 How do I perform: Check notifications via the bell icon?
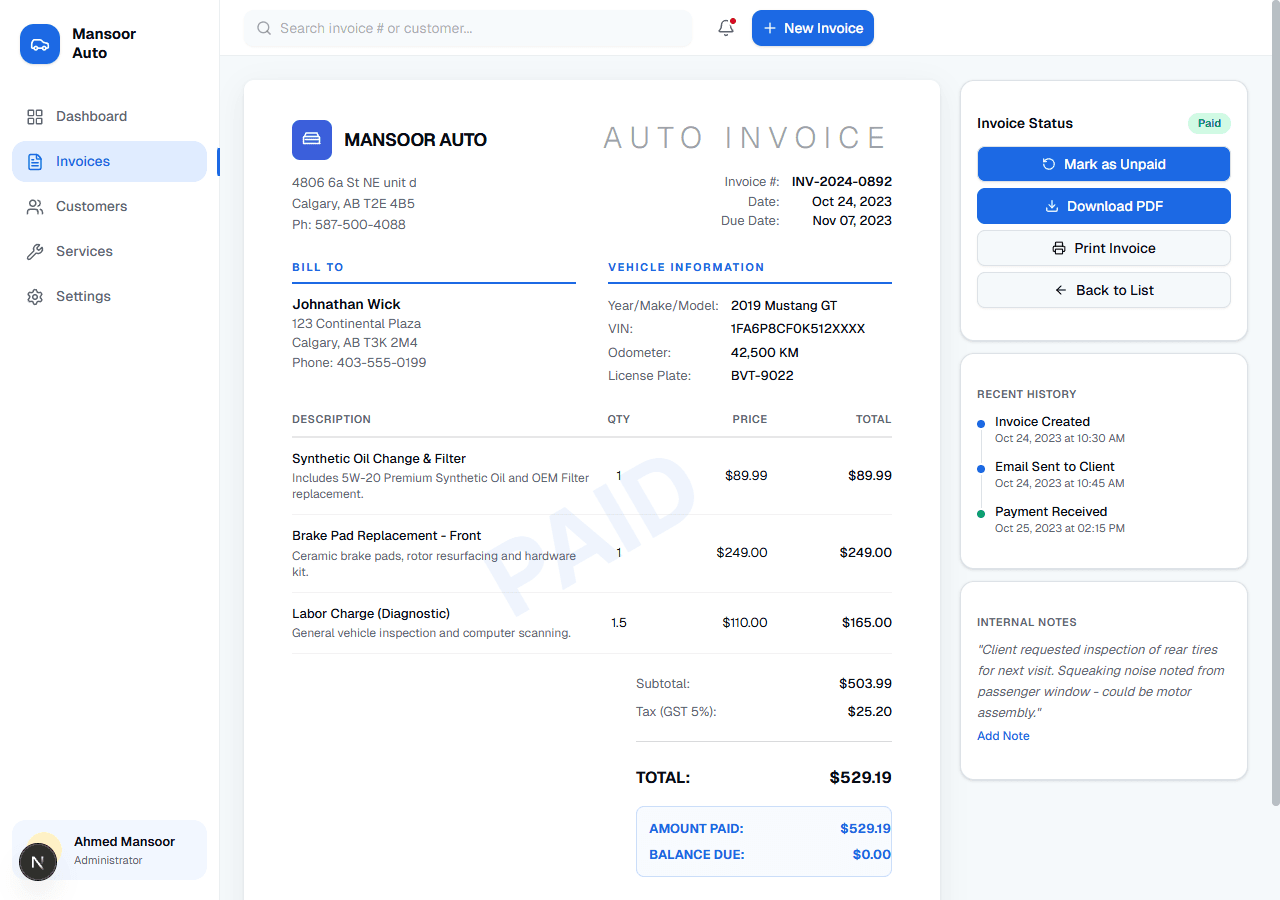[x=725, y=28]
